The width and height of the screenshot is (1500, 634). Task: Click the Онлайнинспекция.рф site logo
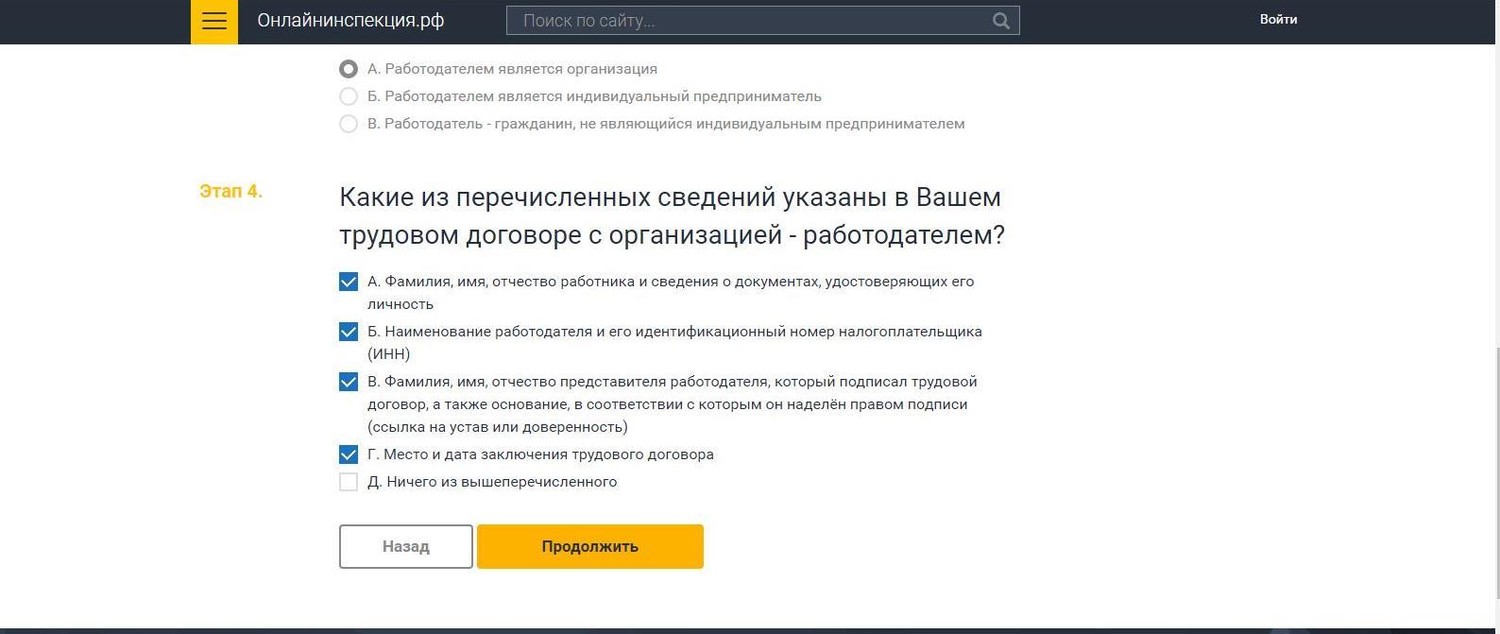[x=351, y=20]
